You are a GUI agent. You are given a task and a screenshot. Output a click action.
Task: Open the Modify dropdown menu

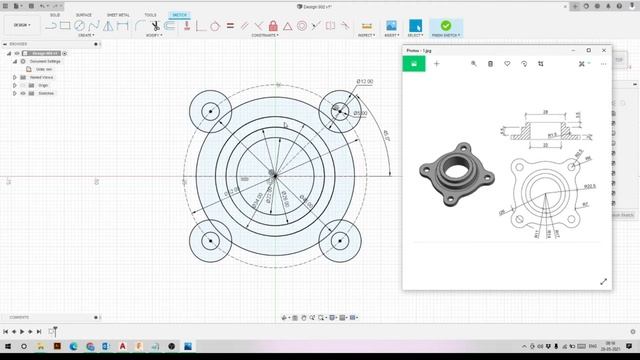[x=154, y=36]
